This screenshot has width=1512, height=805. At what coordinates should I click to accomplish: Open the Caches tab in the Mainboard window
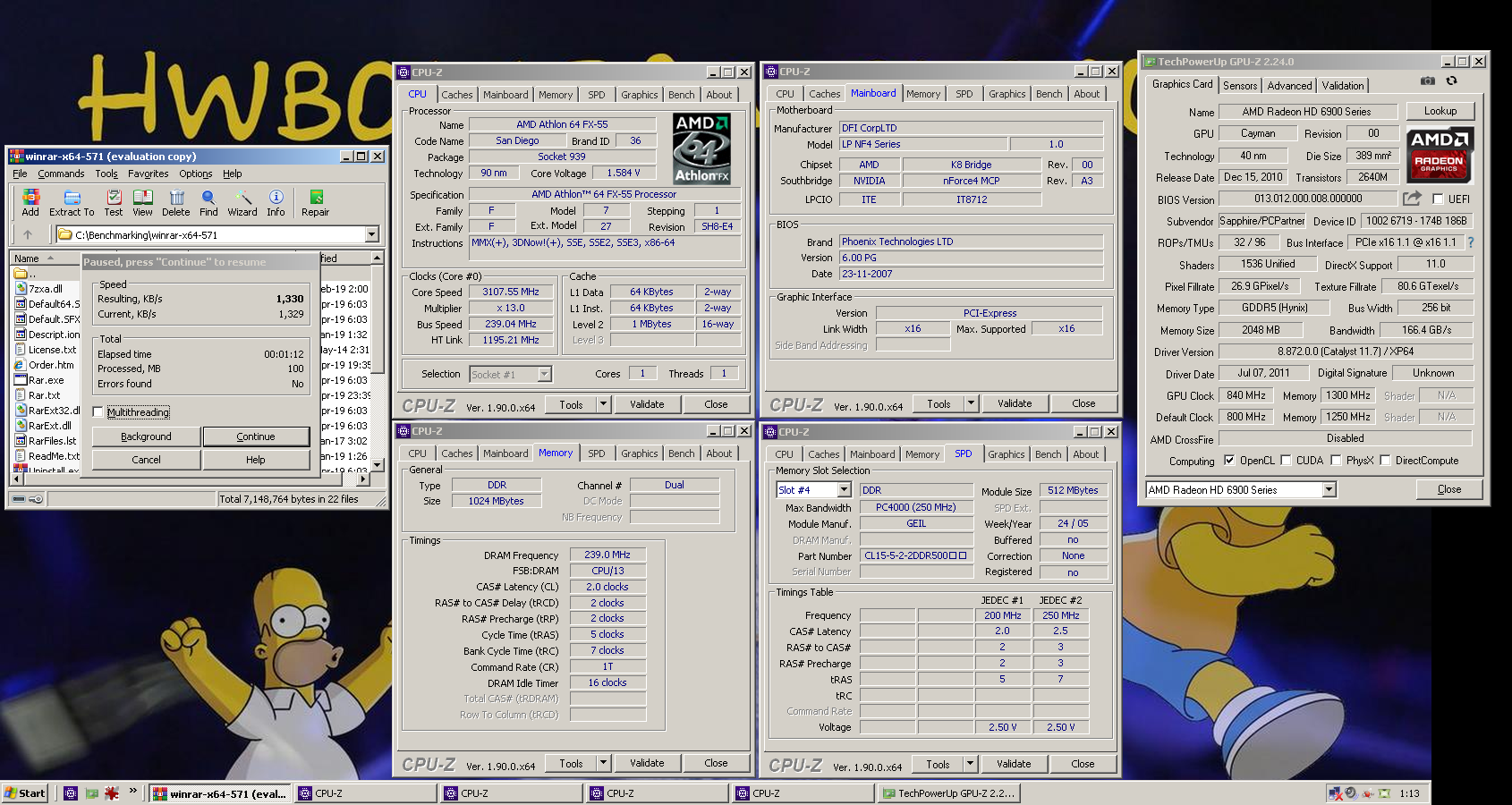click(824, 94)
